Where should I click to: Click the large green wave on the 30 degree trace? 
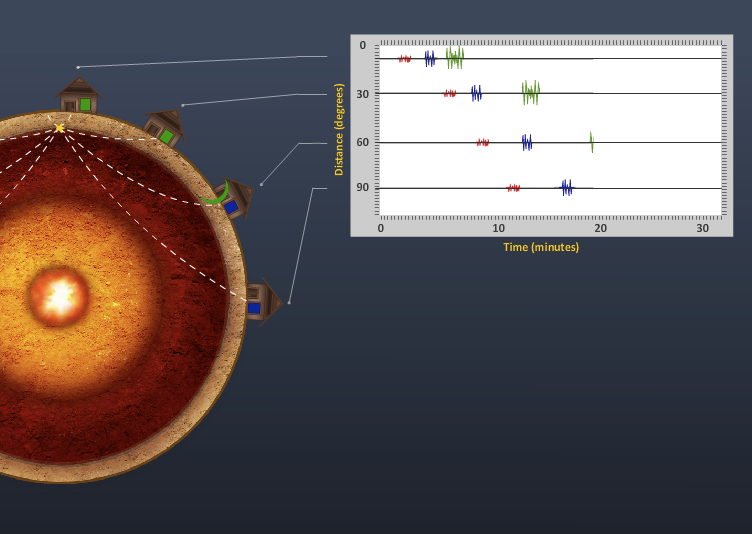pos(531,93)
